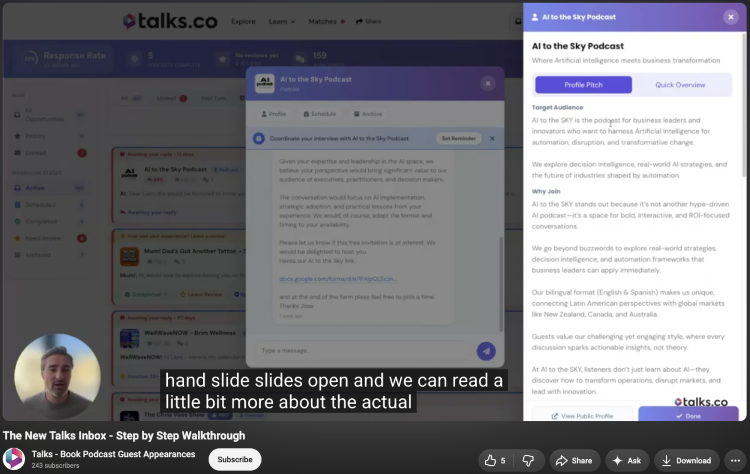
Task: Share the YouTube video
Action: click(x=574, y=460)
